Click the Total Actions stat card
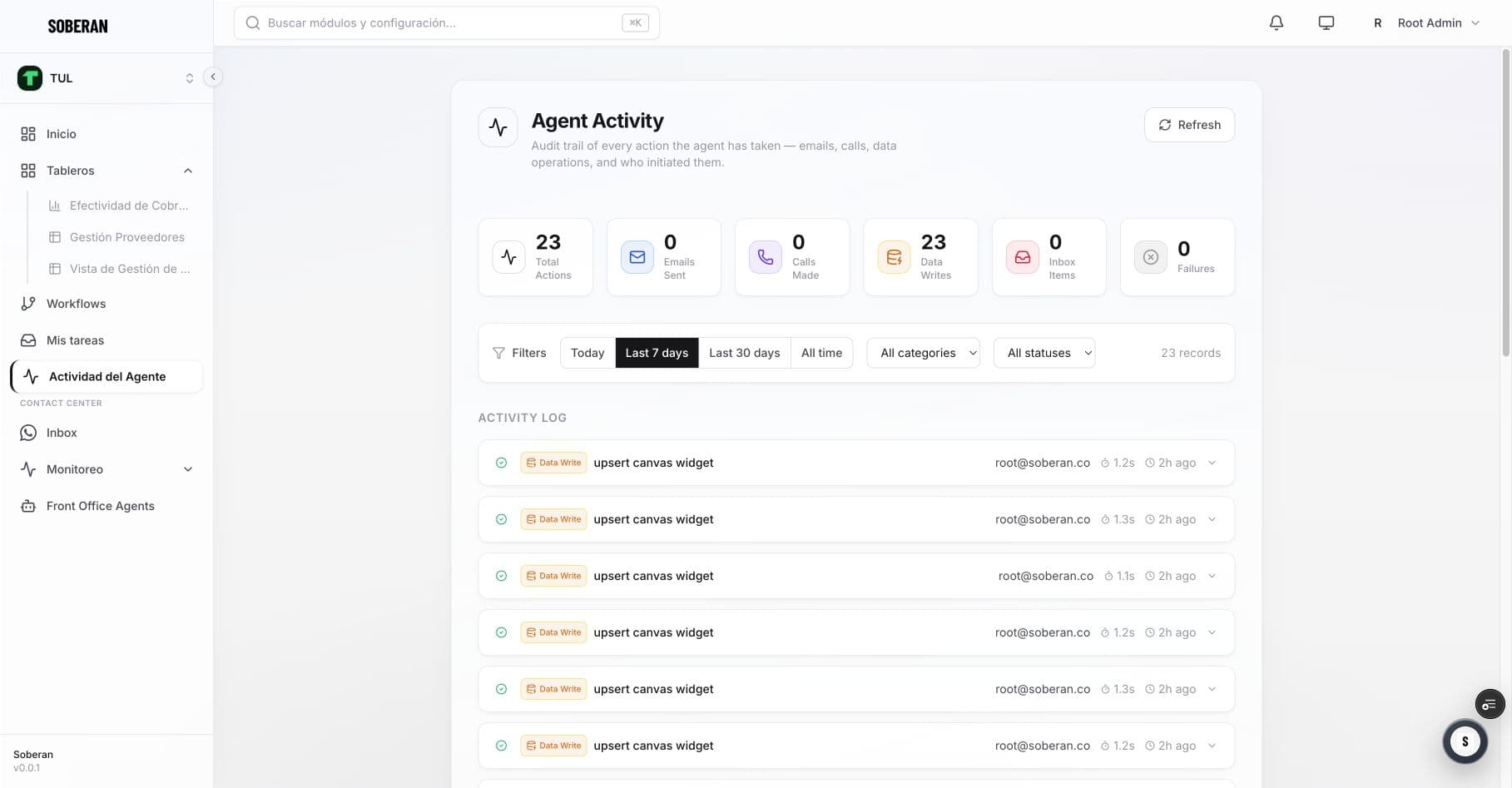This screenshot has height=788, width=1512. (x=535, y=257)
